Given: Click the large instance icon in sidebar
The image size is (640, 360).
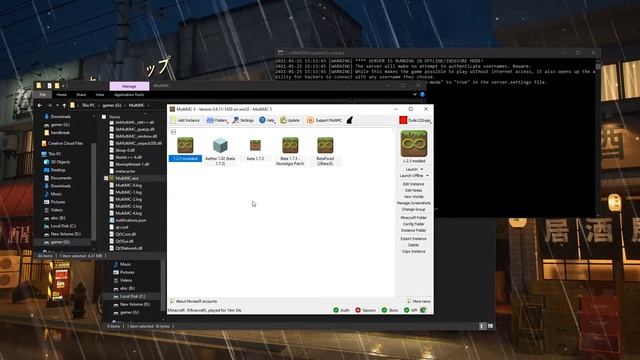Looking at the screenshot, I should [414, 144].
